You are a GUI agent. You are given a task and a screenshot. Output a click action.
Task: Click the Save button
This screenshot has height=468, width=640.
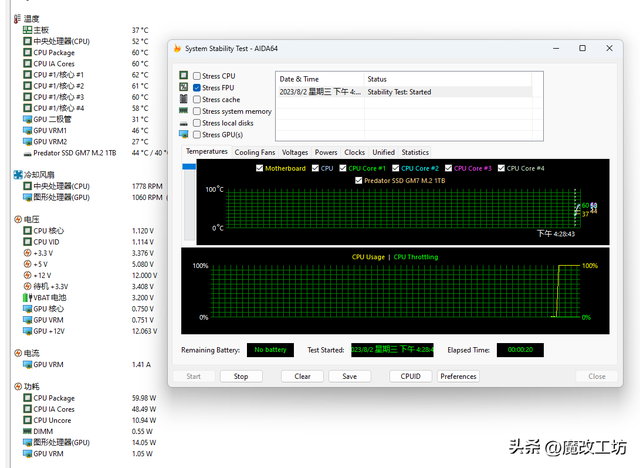point(349,376)
